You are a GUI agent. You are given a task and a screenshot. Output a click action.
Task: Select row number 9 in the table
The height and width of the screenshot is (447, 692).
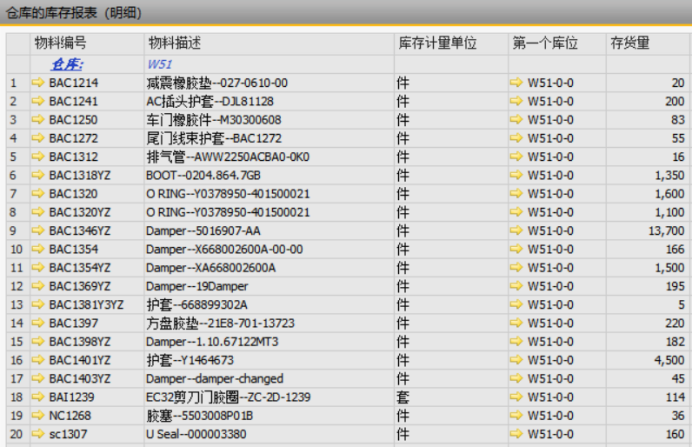coord(14,231)
